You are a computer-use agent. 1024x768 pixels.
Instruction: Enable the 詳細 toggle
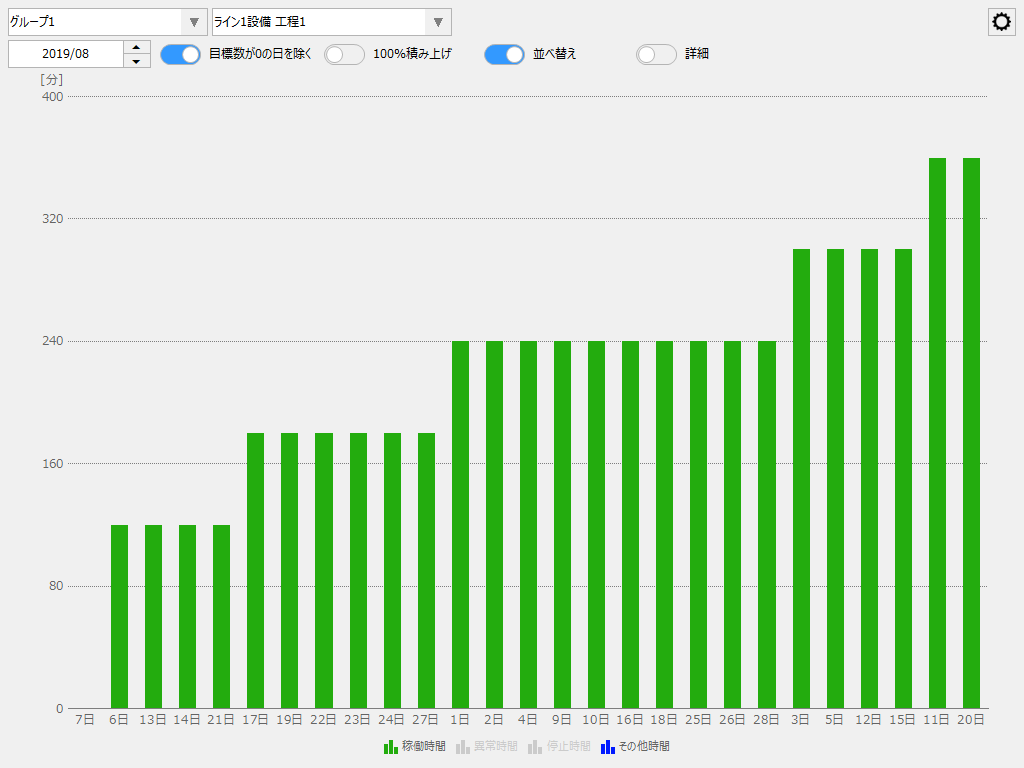(x=656, y=54)
